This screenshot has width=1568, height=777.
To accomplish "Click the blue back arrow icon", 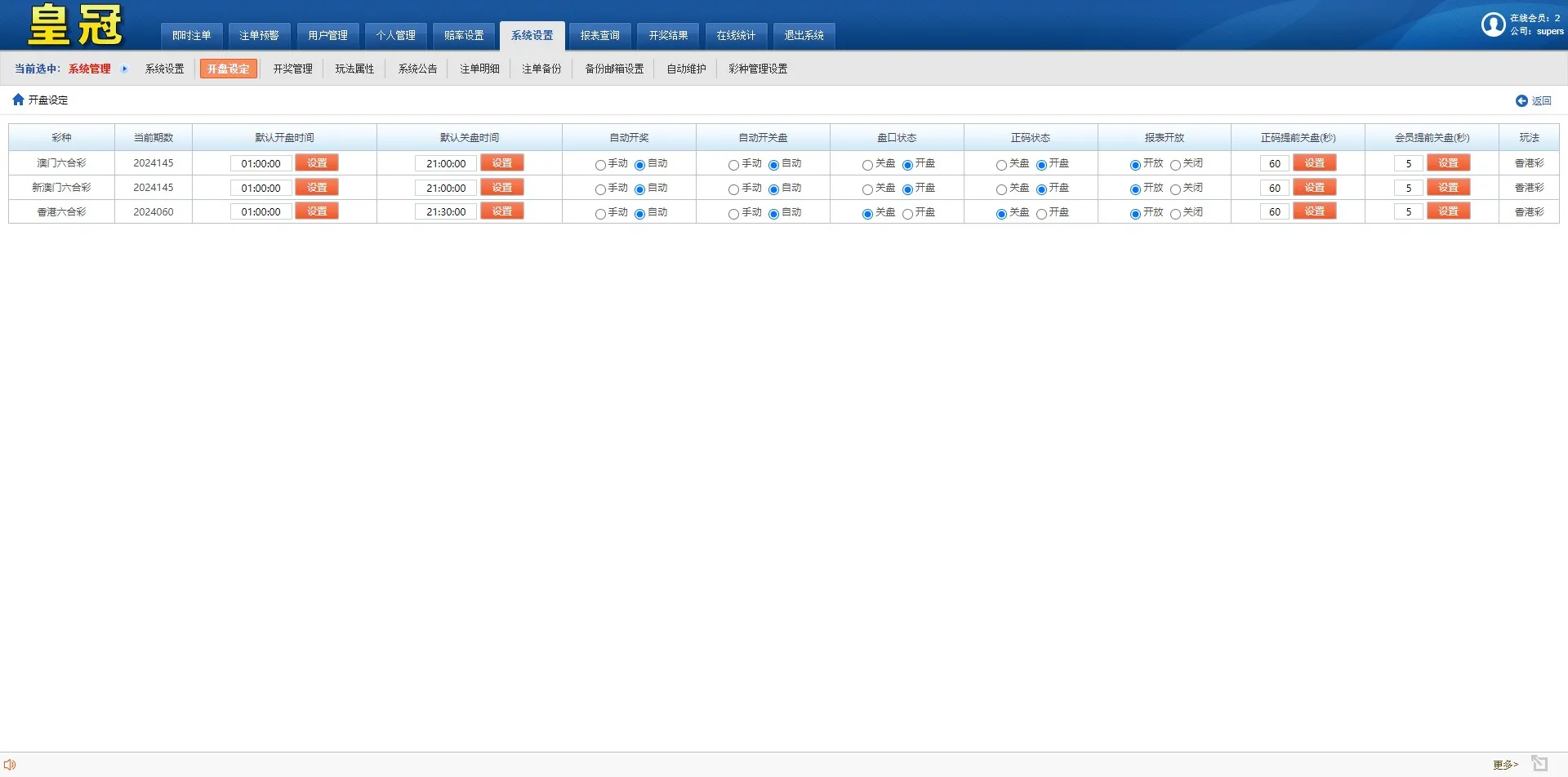I will [x=1521, y=101].
